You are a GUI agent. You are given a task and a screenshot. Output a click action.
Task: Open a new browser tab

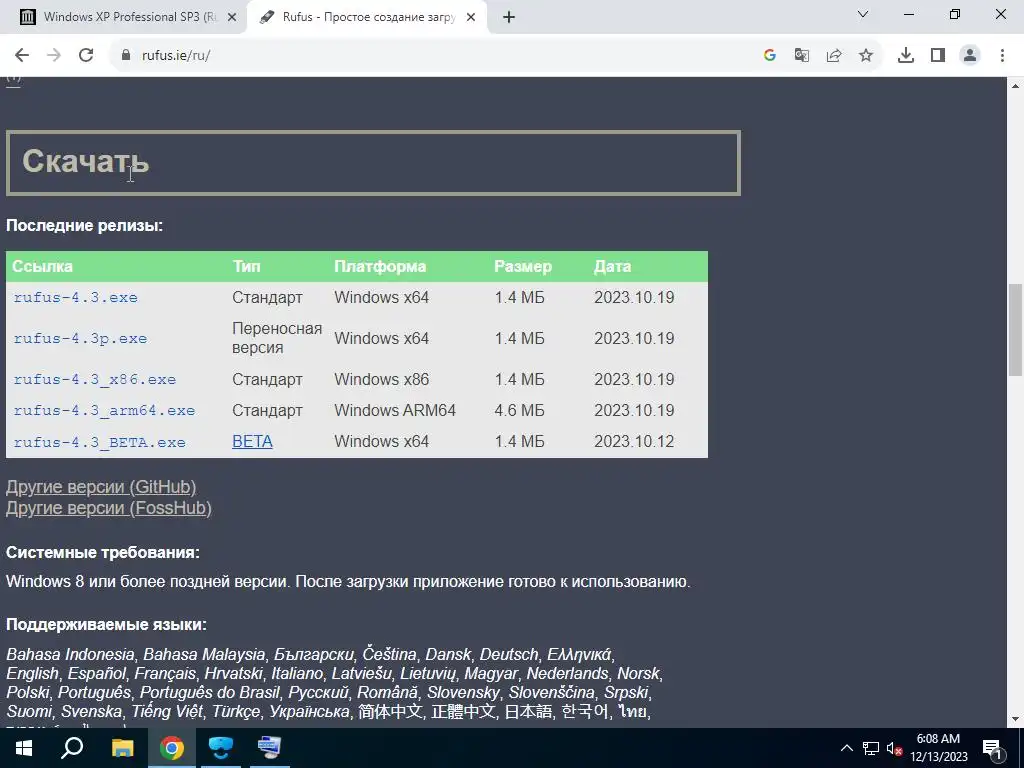(x=509, y=17)
